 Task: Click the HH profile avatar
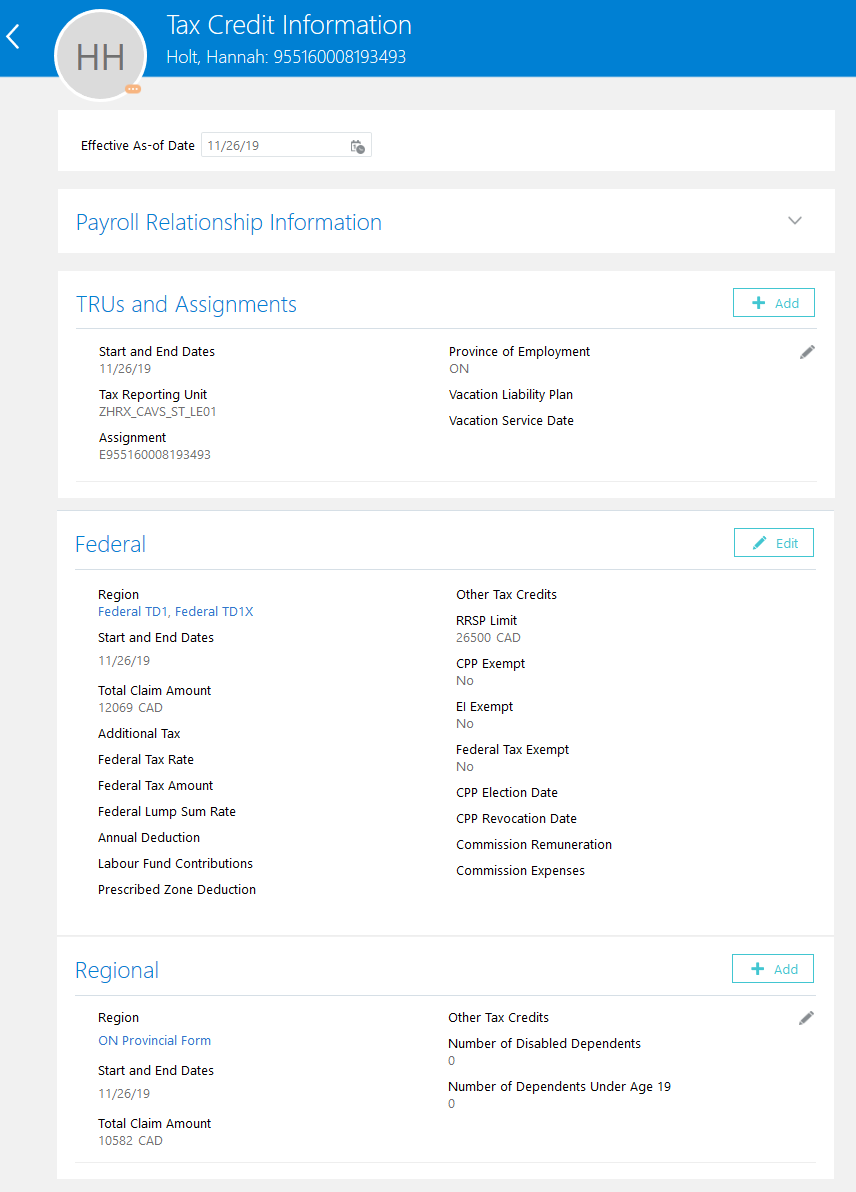101,57
